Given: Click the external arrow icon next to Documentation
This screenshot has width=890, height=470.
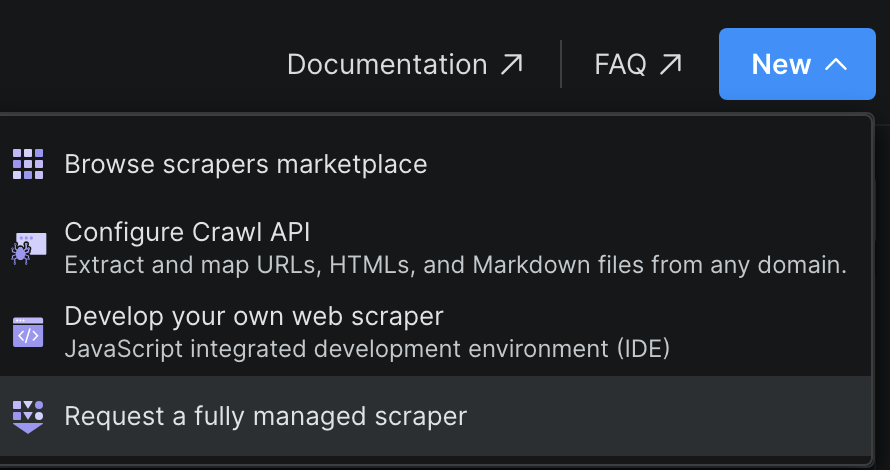Looking at the screenshot, I should tap(511, 65).
